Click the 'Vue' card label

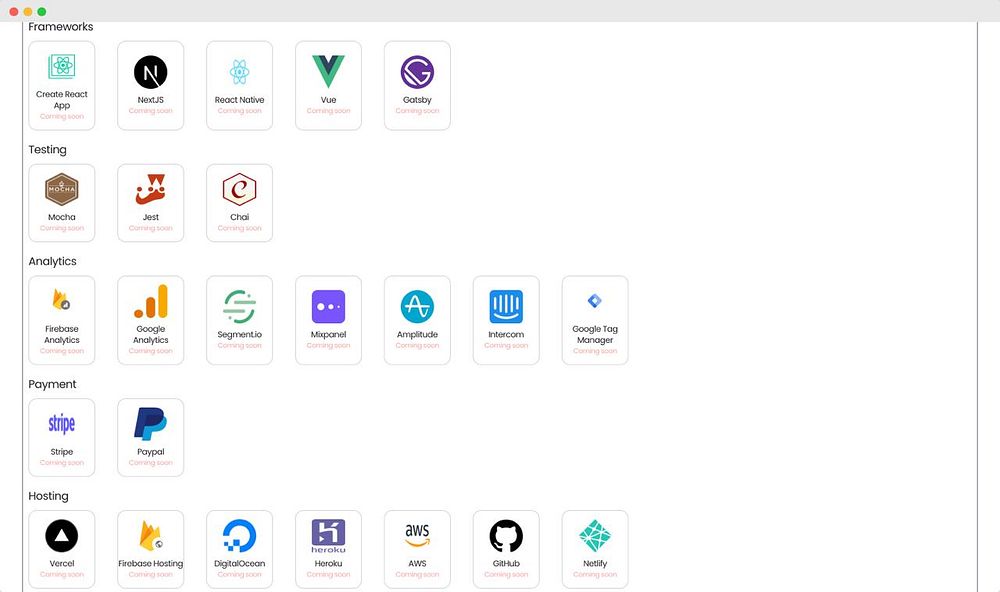click(x=328, y=100)
